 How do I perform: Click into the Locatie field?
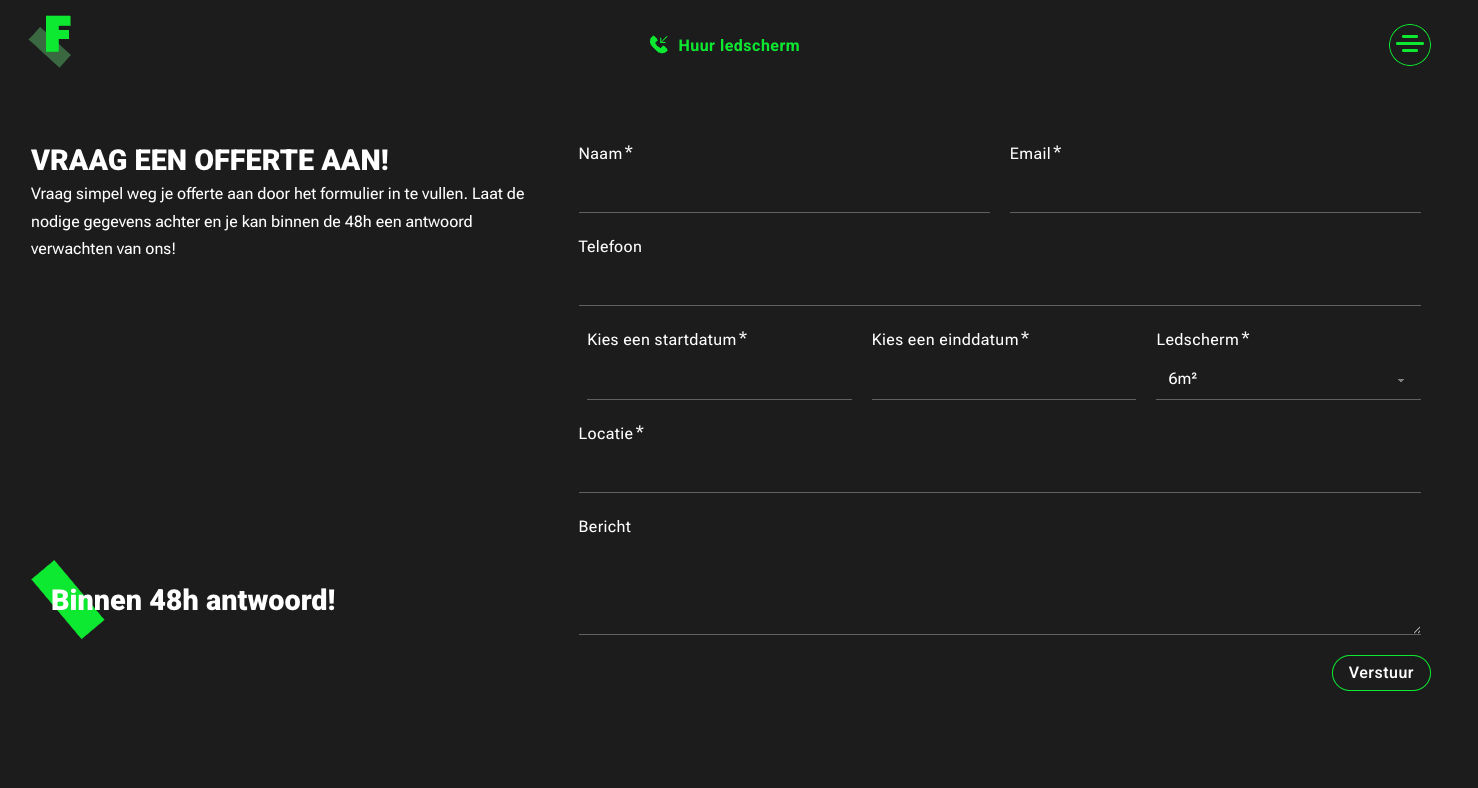[x=999, y=472]
